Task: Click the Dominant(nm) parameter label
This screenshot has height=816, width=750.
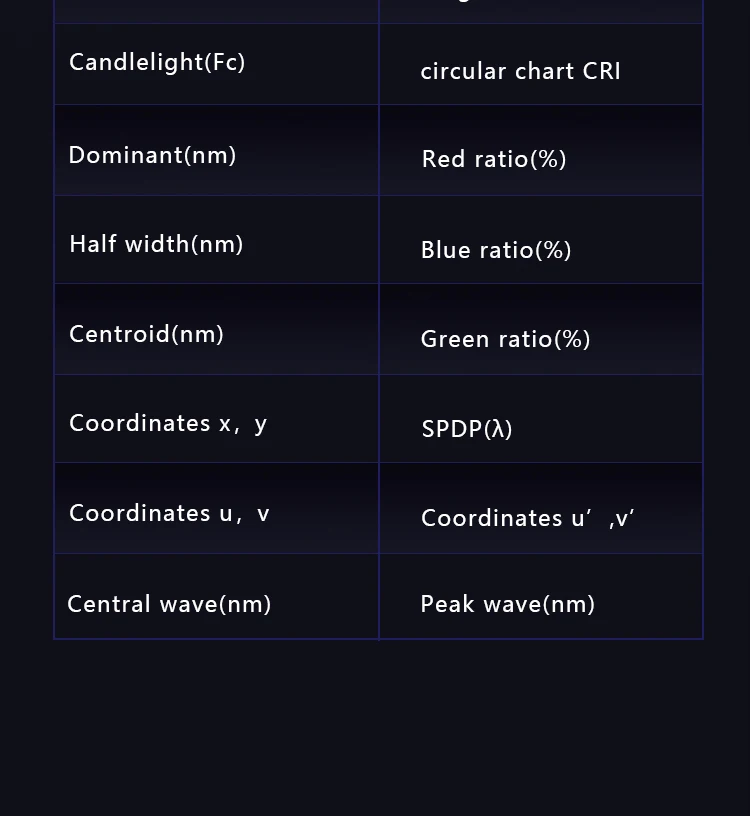Action: click(x=152, y=155)
